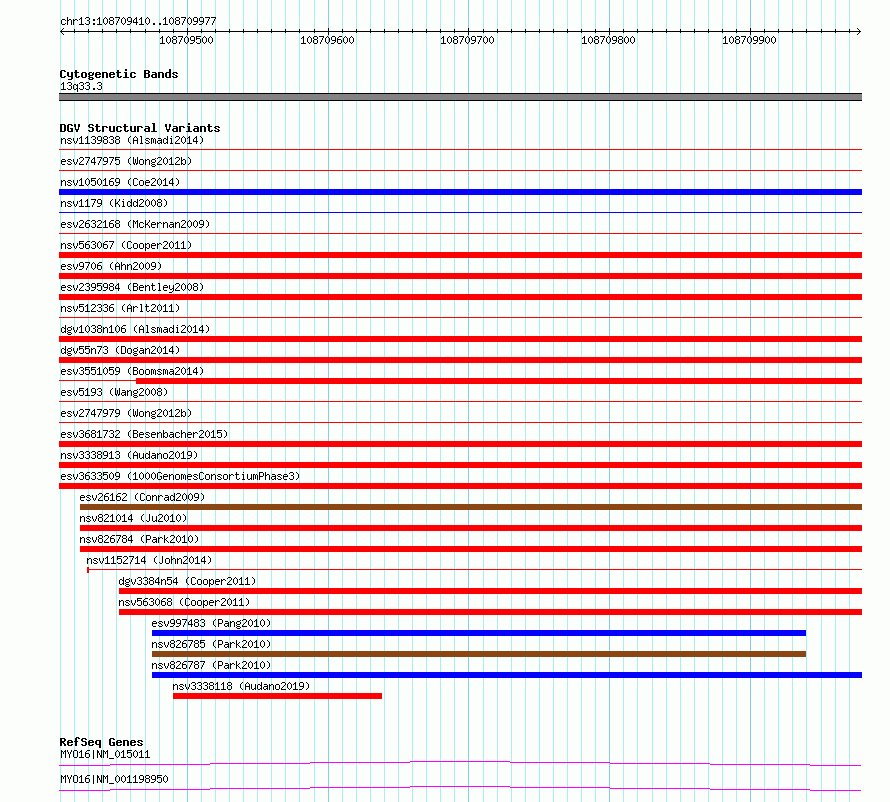The height and width of the screenshot is (802, 890).
Task: Click the 108709500 ruler position
Action: (x=186, y=40)
